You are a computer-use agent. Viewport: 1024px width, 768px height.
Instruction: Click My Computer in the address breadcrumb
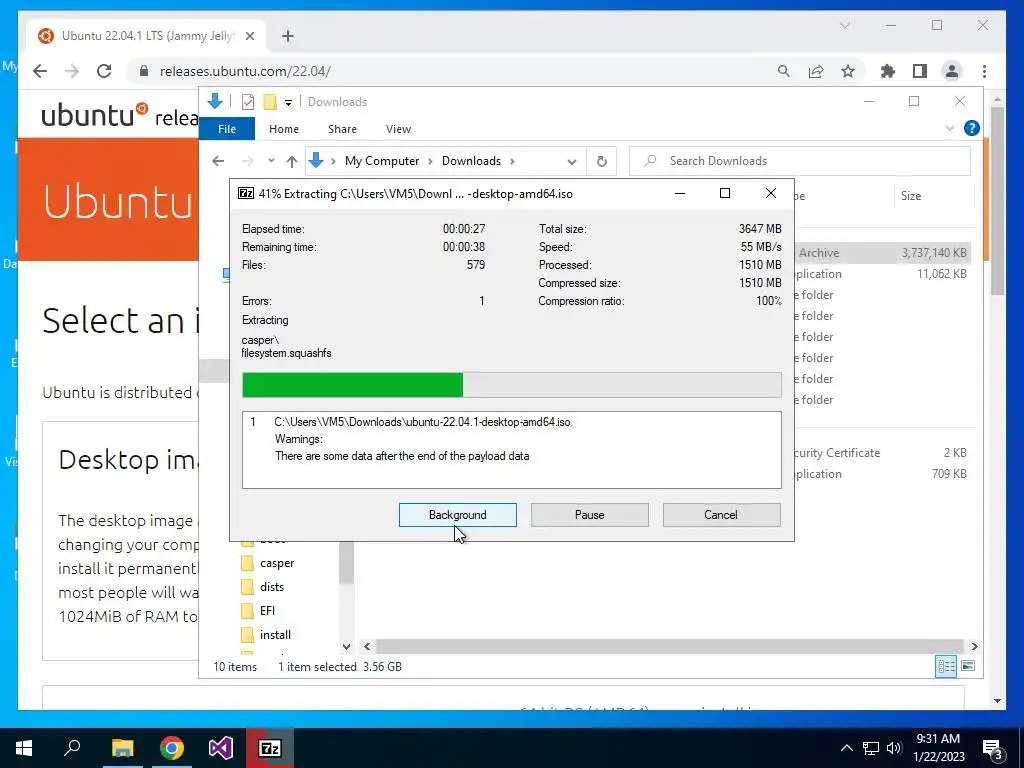[382, 161]
